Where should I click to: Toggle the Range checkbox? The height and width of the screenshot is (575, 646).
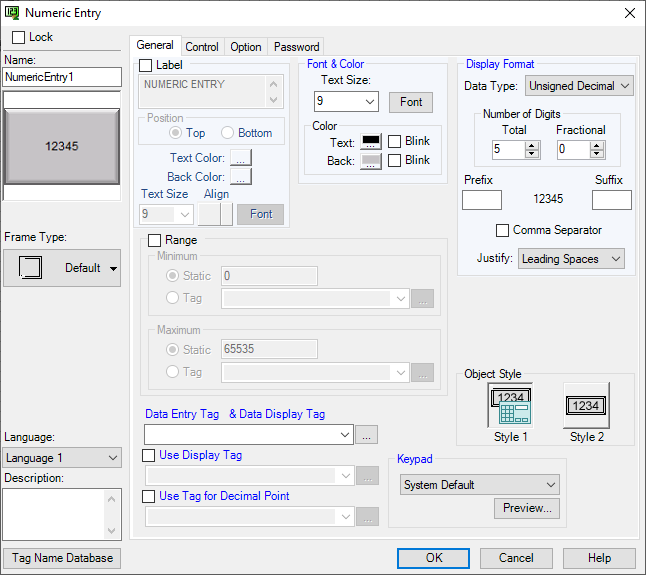coord(154,240)
